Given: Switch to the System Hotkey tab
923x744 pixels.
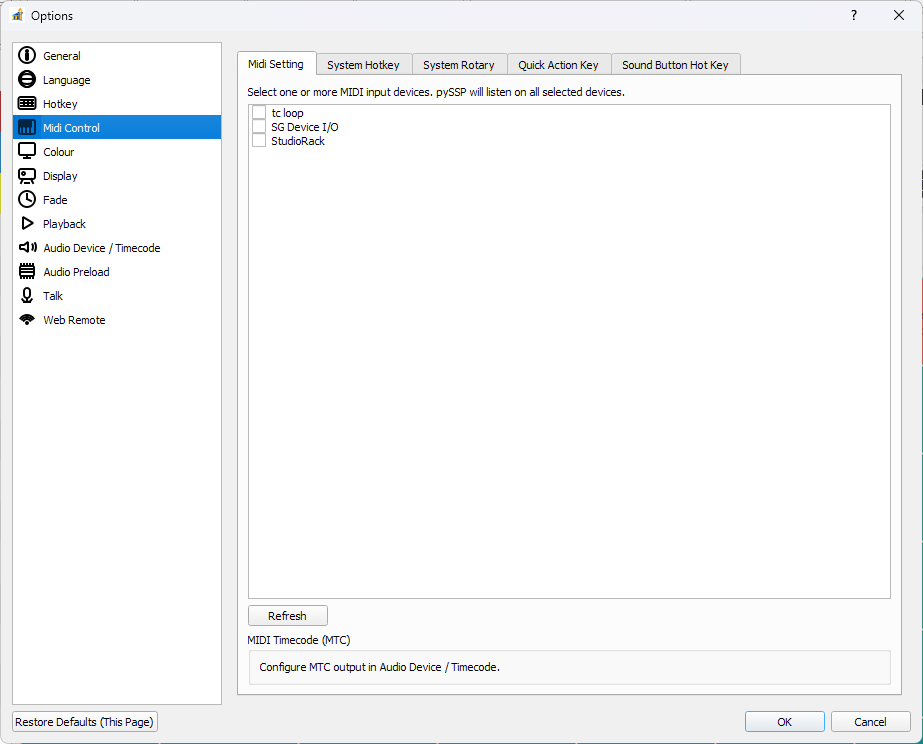Looking at the screenshot, I should tap(364, 64).
